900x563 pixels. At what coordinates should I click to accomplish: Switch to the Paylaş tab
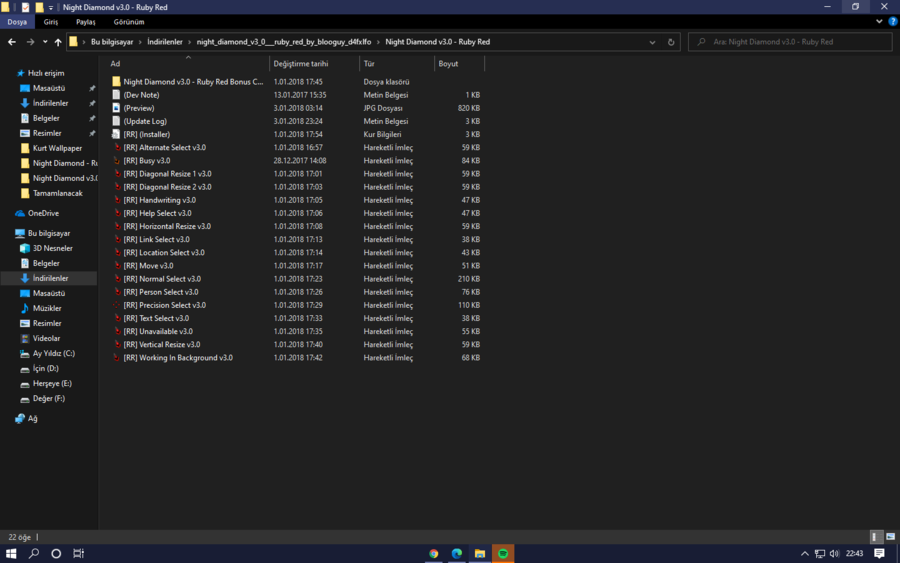(86, 22)
